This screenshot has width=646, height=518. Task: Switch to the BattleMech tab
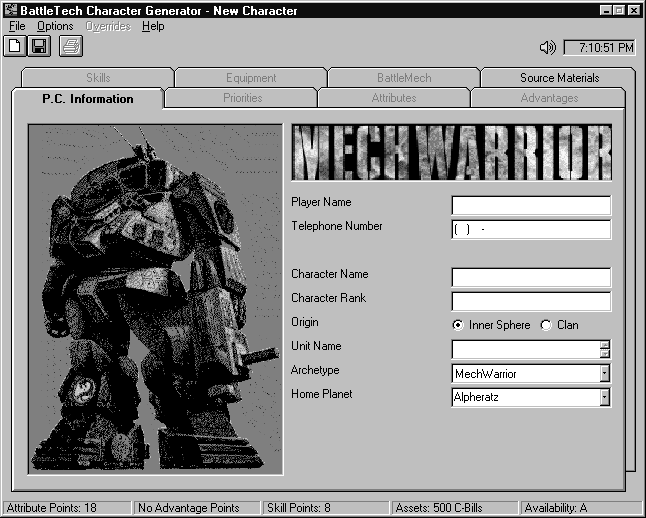click(x=404, y=77)
